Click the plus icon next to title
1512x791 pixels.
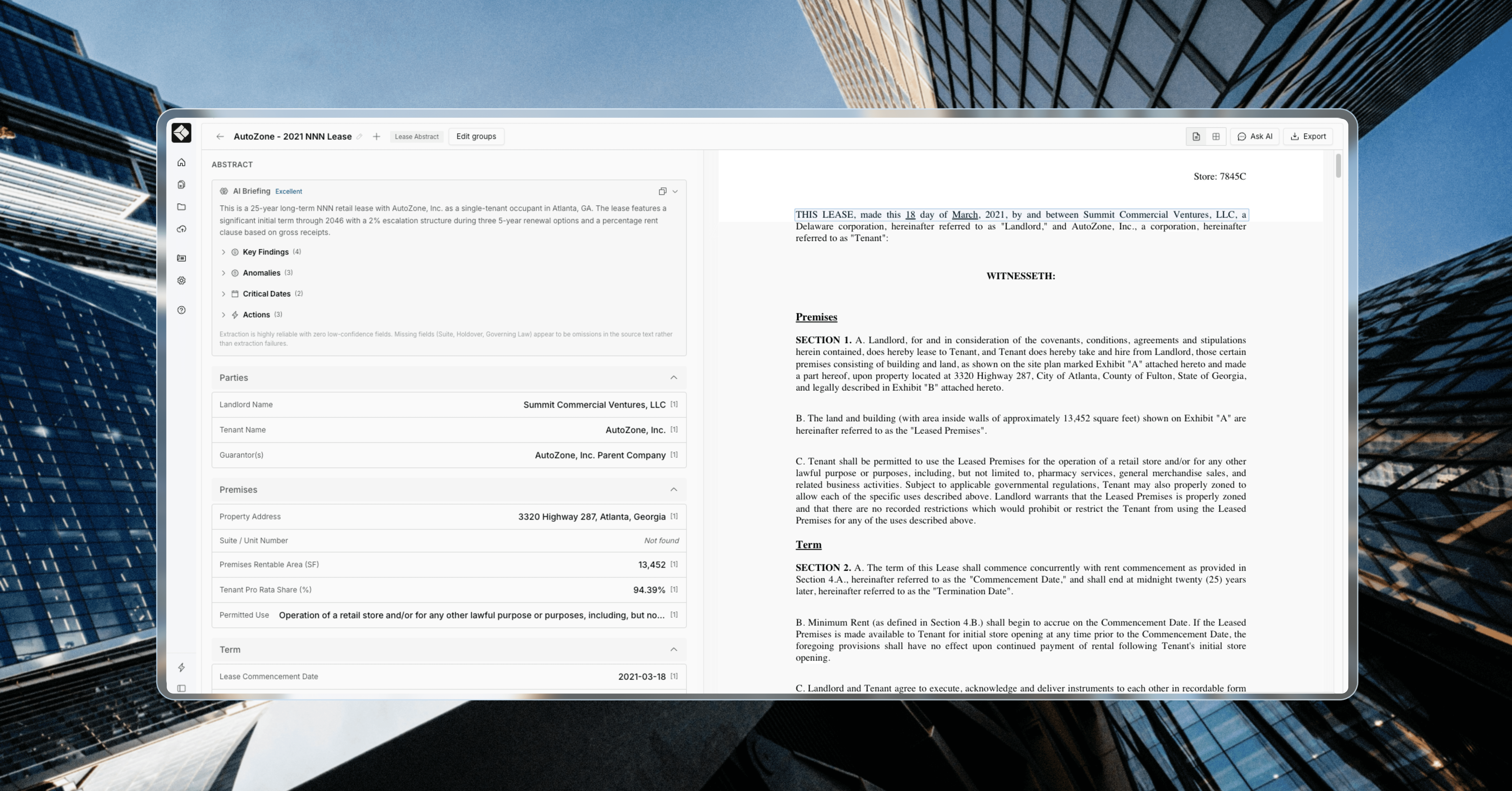point(376,137)
